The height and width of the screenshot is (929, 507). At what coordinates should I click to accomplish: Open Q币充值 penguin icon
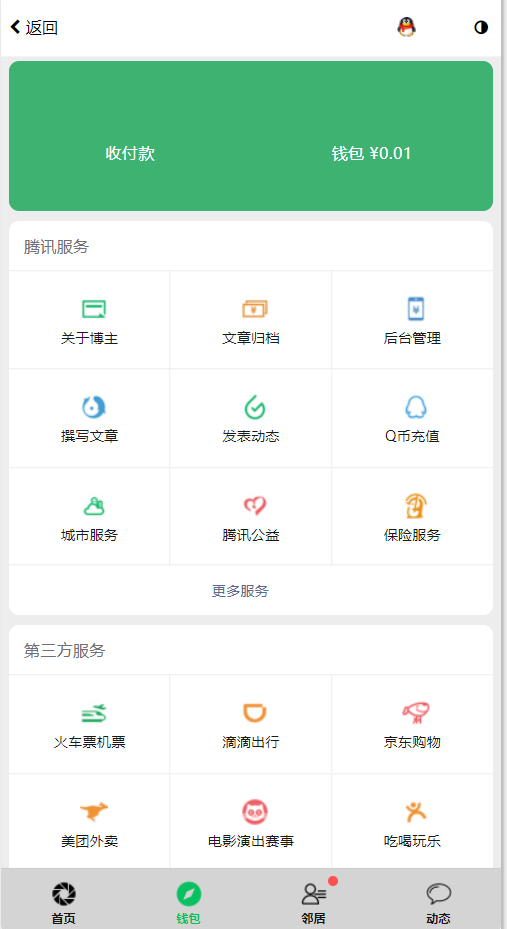[416, 408]
